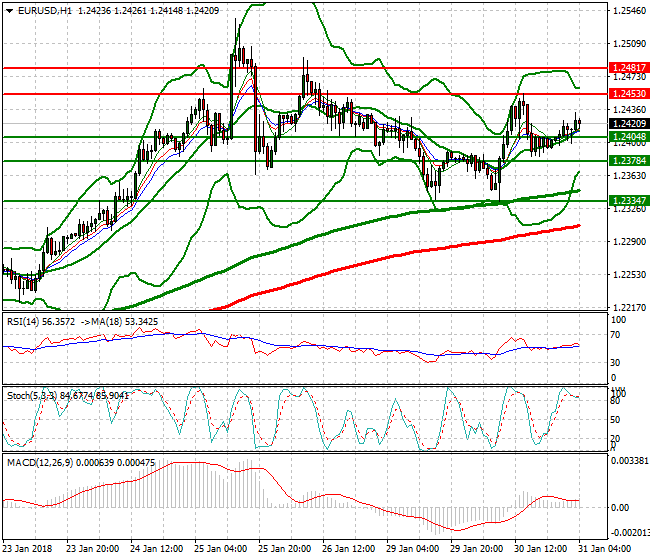This screenshot has height=560, width=650.
Task: Click the 23 Jan 2018 date label
Action: 29,548
